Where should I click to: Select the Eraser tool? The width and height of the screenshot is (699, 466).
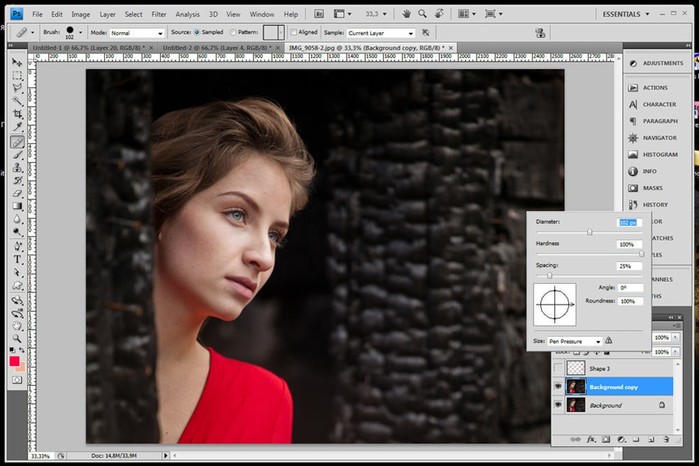coord(17,194)
